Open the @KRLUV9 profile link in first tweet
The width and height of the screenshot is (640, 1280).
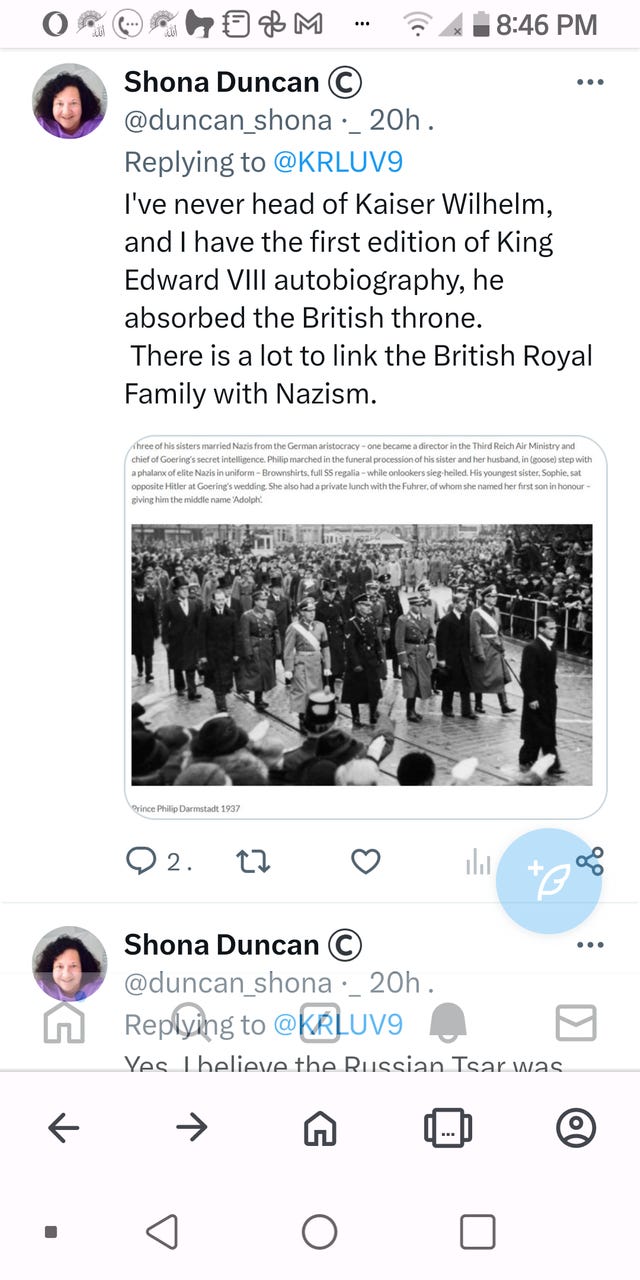click(x=337, y=162)
